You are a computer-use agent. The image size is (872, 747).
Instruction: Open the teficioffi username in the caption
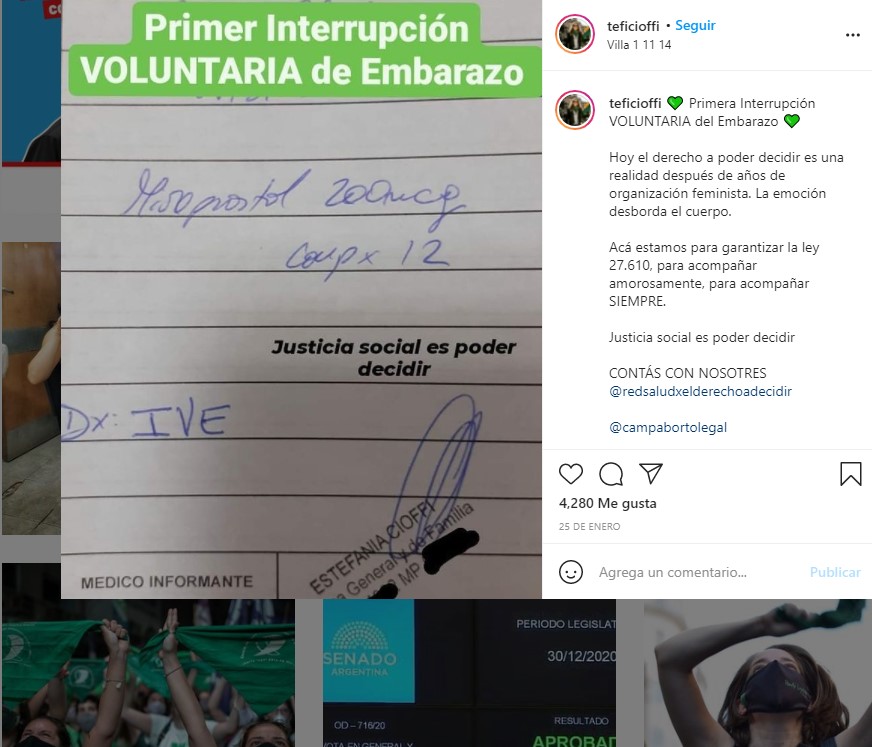(635, 103)
